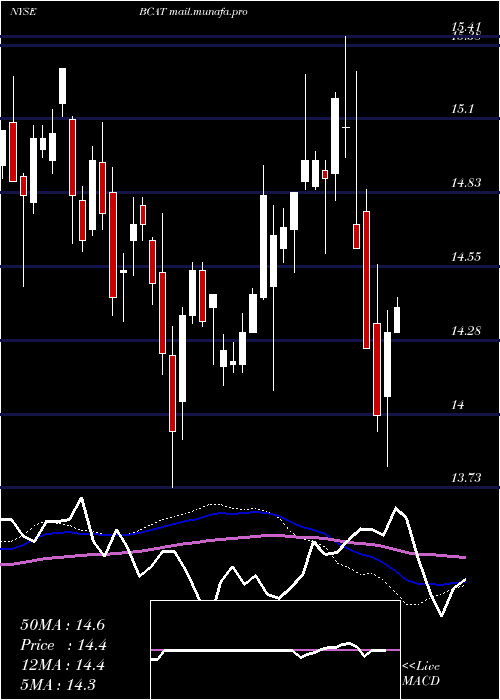The height and width of the screenshot is (700, 500).
Task: Click the 5MA : 14.3 readout
Action: (x=58, y=685)
